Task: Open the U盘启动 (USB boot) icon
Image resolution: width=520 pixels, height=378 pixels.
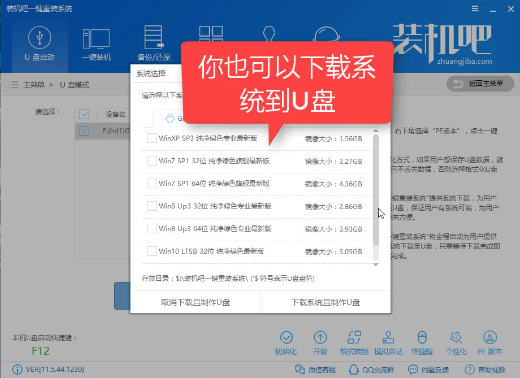Action: (x=40, y=44)
